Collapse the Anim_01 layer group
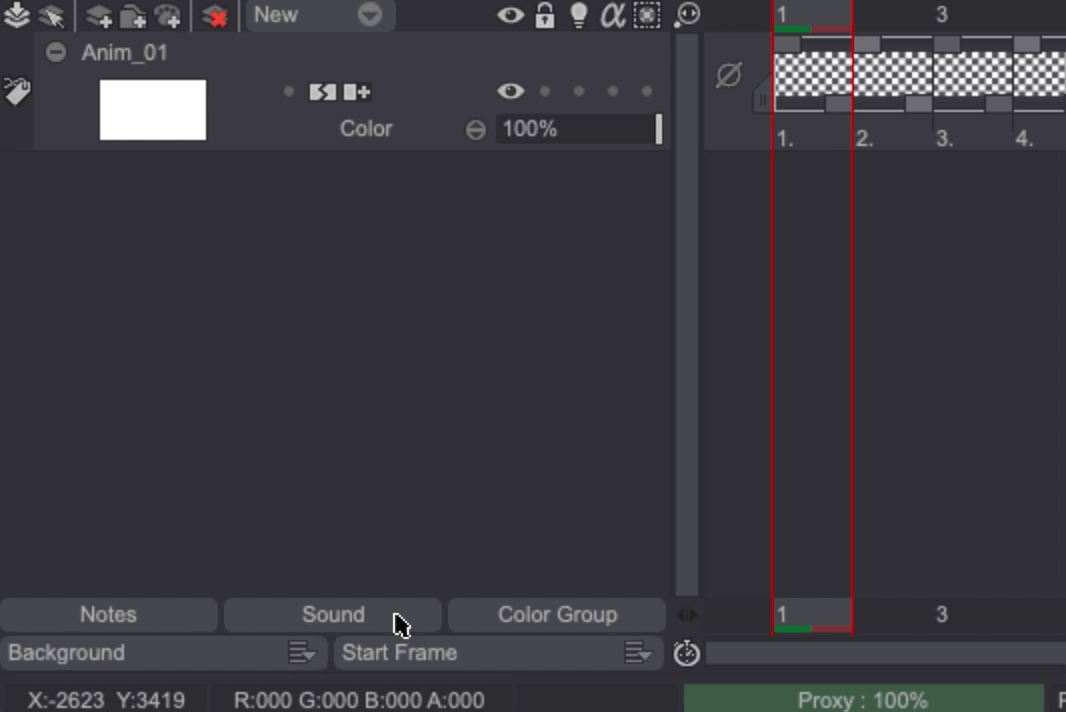 click(x=56, y=52)
